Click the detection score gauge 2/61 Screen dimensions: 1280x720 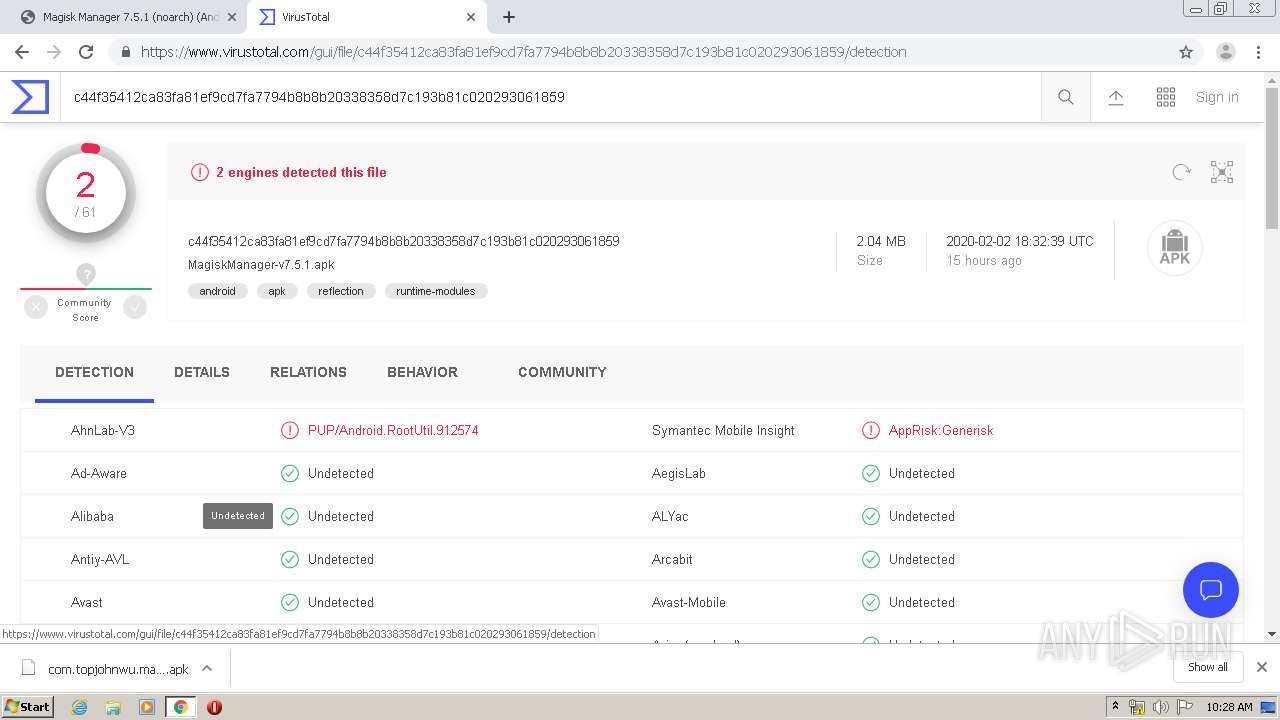(x=86, y=193)
